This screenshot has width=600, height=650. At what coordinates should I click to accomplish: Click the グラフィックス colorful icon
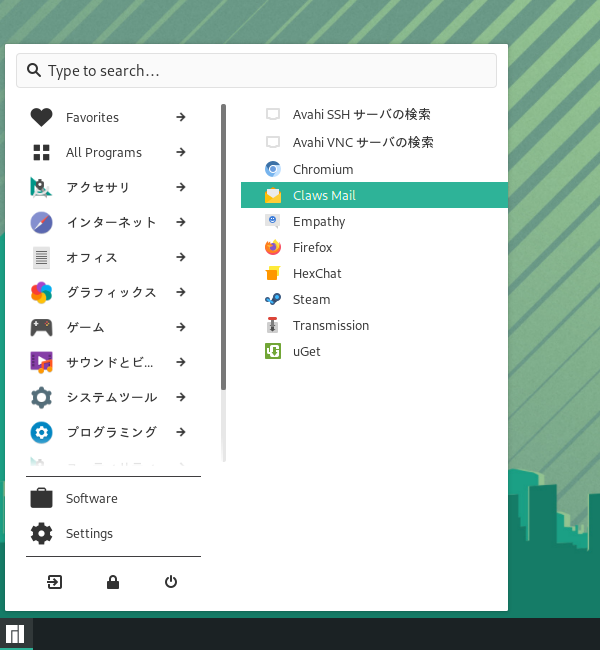tap(41, 293)
